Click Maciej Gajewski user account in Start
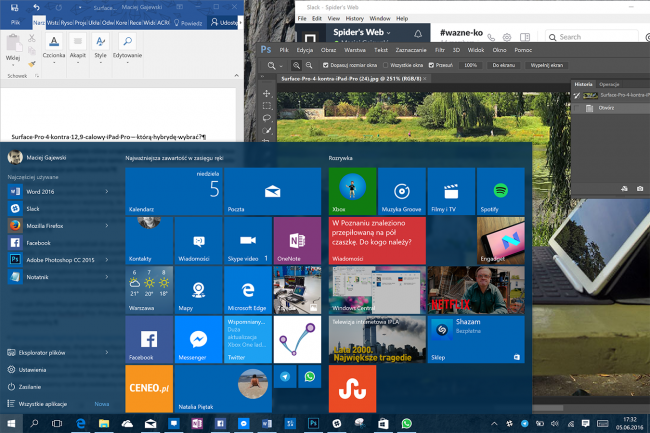Screen dimensions: 650x433 (37, 157)
